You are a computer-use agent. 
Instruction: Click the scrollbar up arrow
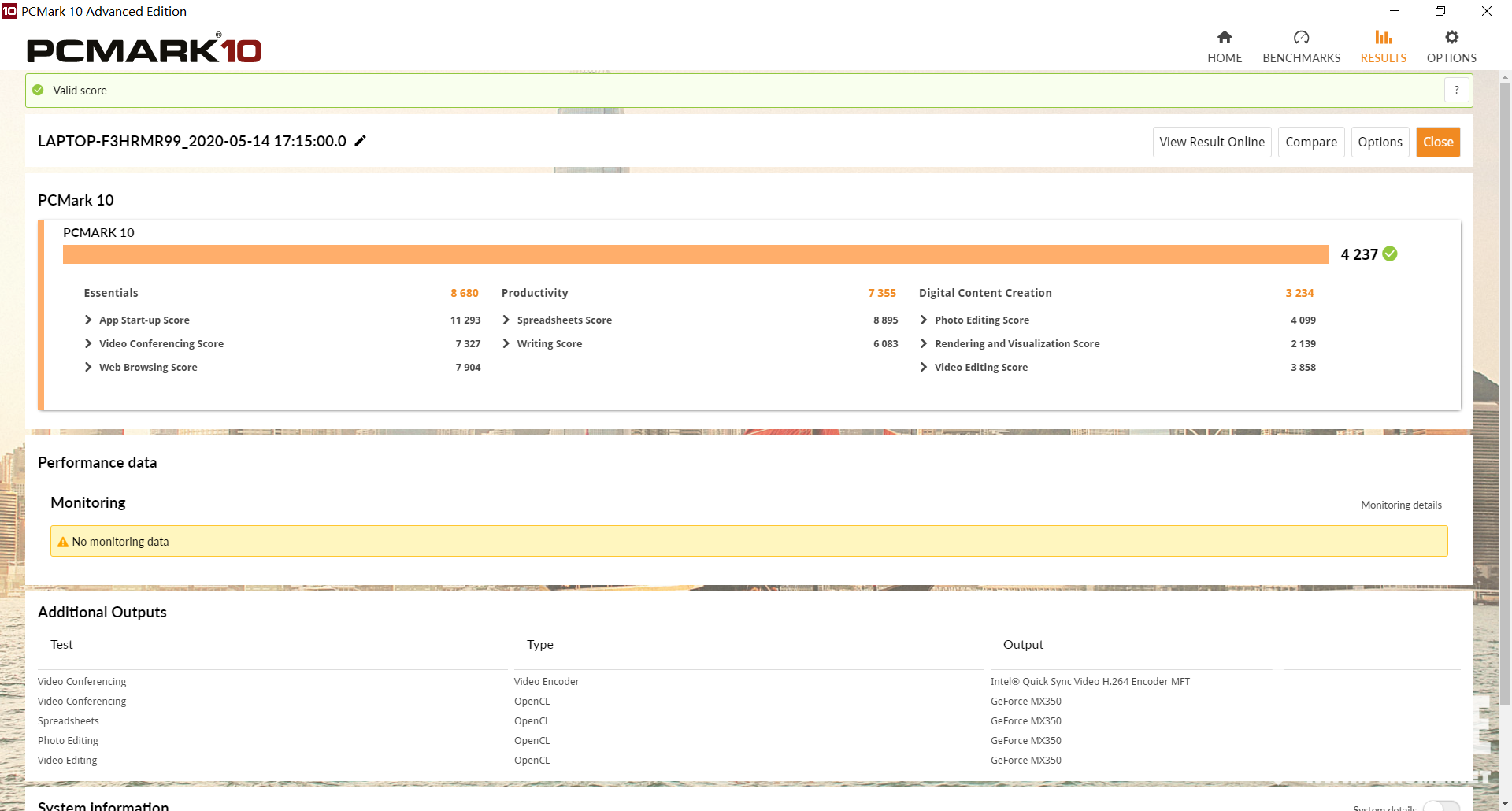tap(1505, 77)
